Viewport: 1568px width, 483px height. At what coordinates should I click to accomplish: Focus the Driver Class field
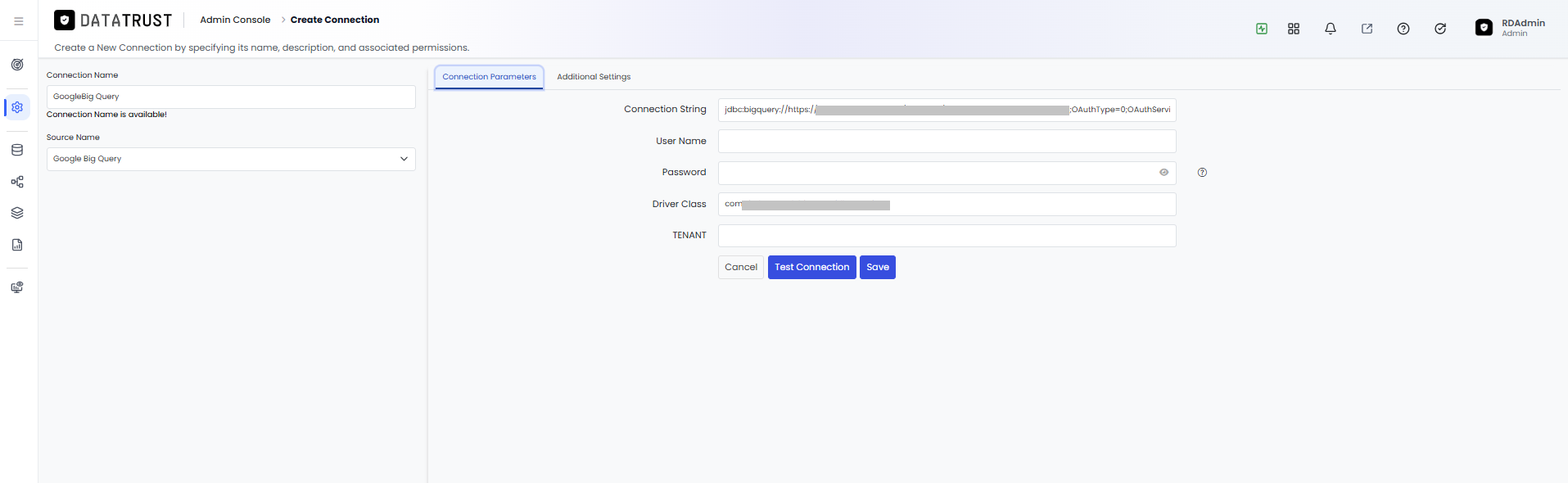pyautogui.click(x=947, y=205)
